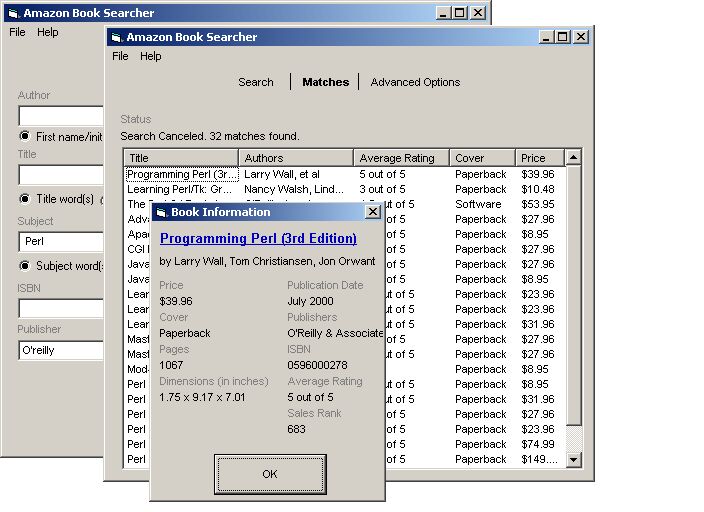The image size is (704, 512).
Task: Click the $53.95 price cell
Action: (x=537, y=204)
